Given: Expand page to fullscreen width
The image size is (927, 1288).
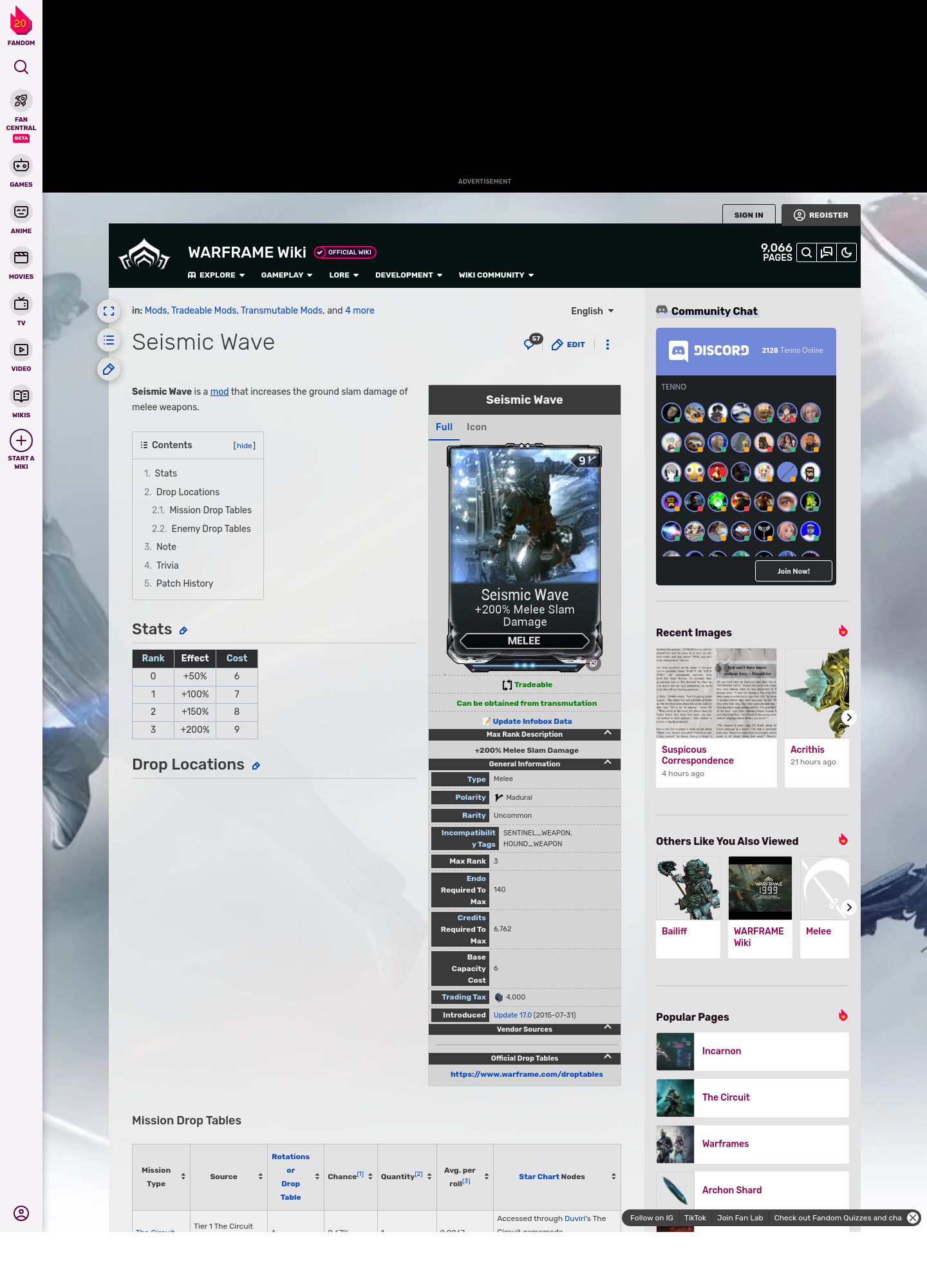Looking at the screenshot, I should [109, 311].
